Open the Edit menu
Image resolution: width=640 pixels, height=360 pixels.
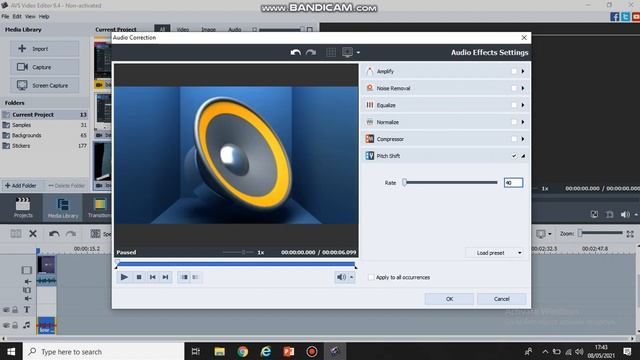(x=17, y=16)
